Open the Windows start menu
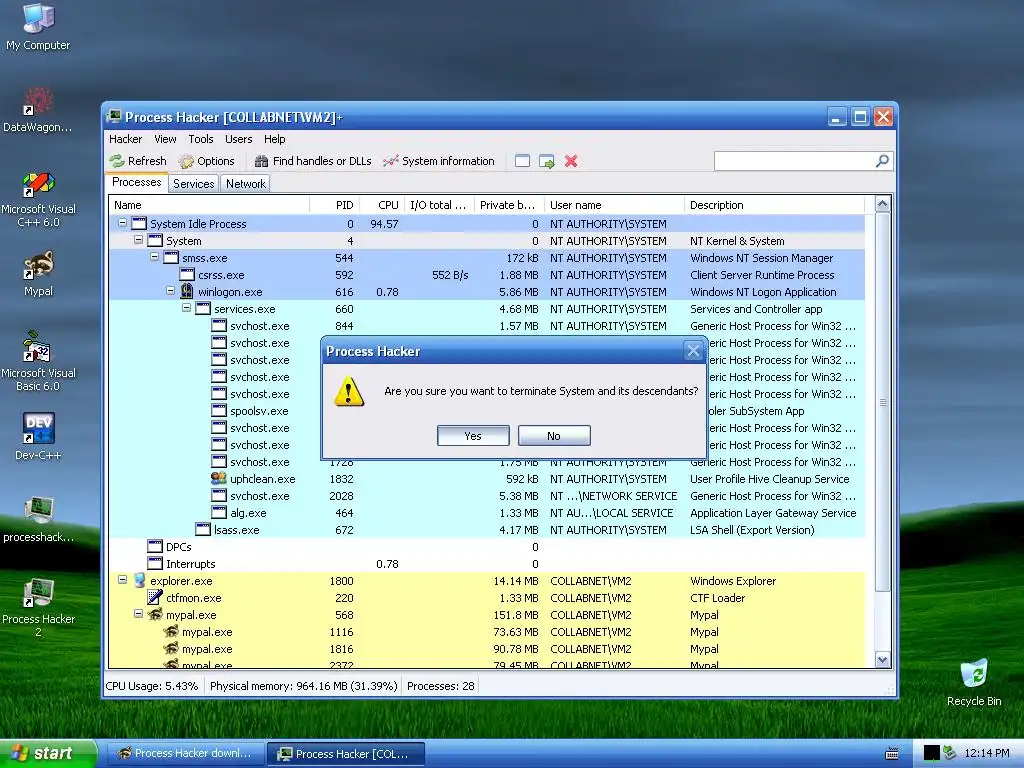 coord(47,753)
